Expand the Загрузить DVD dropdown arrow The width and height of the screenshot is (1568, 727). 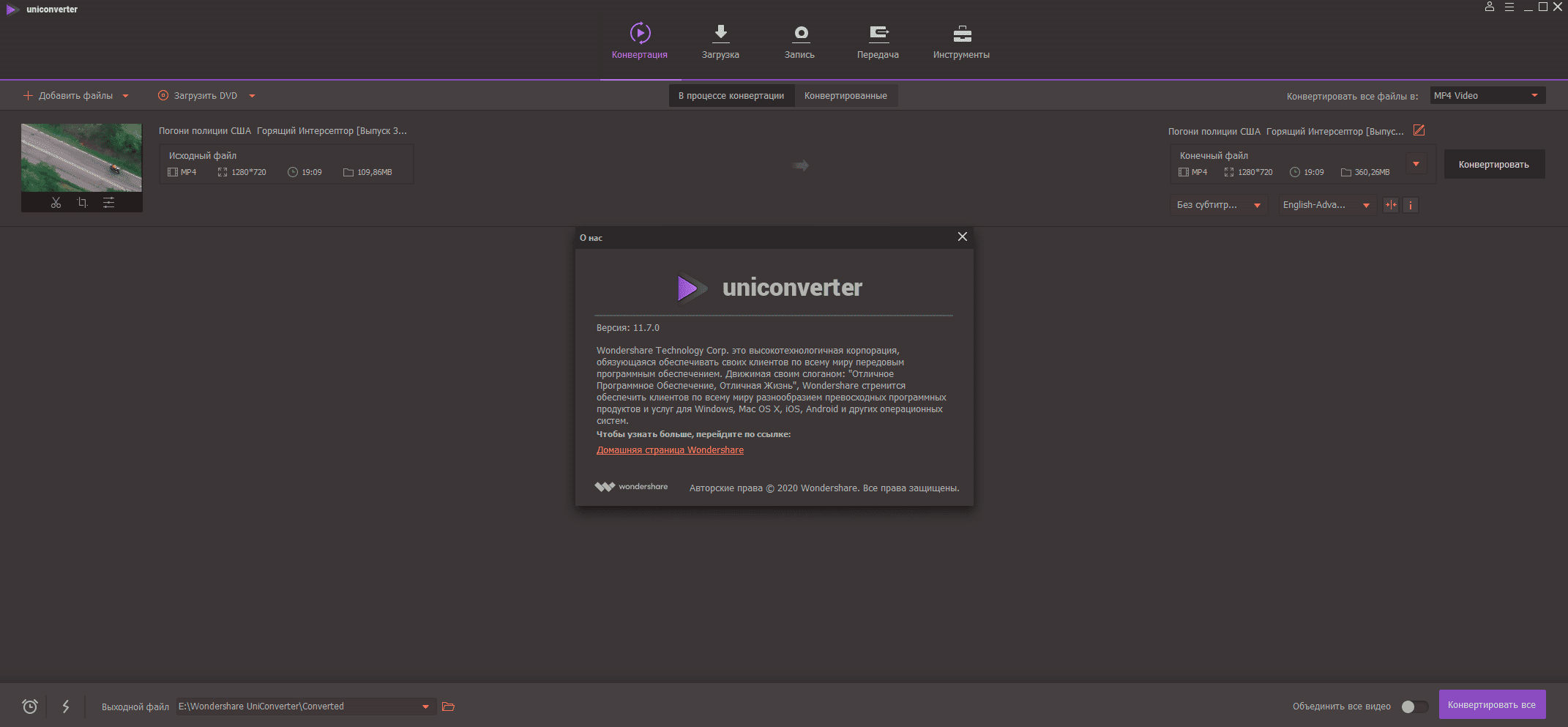(x=252, y=96)
